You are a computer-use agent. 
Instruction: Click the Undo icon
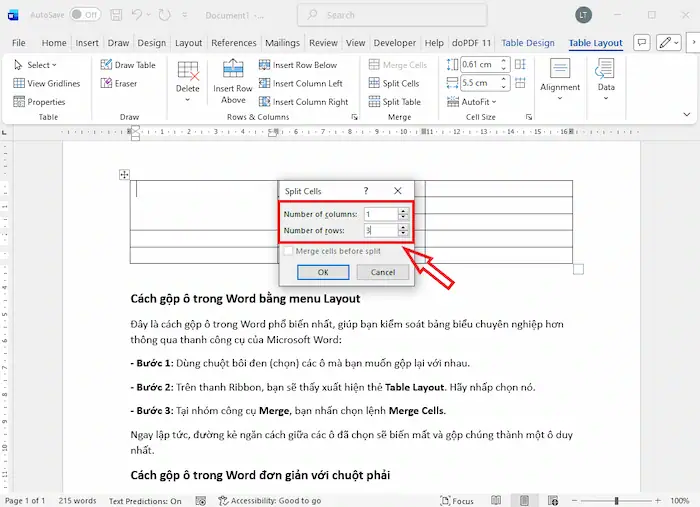point(137,15)
